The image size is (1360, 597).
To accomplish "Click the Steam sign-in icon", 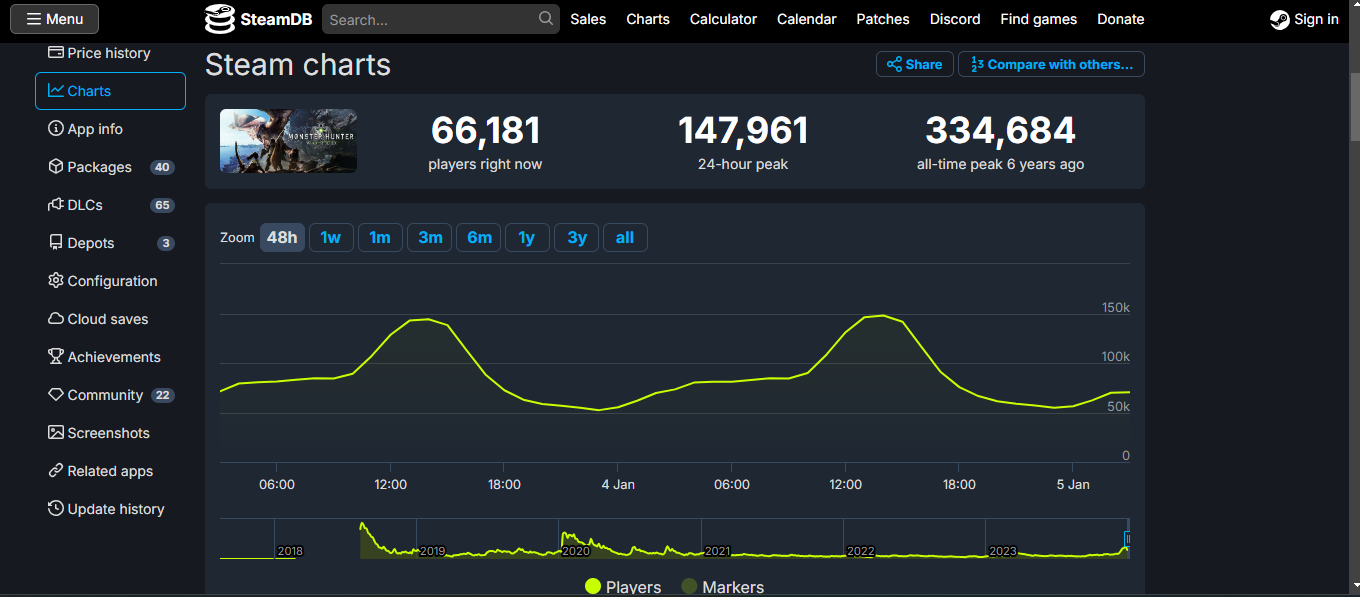I will pos(1279,19).
